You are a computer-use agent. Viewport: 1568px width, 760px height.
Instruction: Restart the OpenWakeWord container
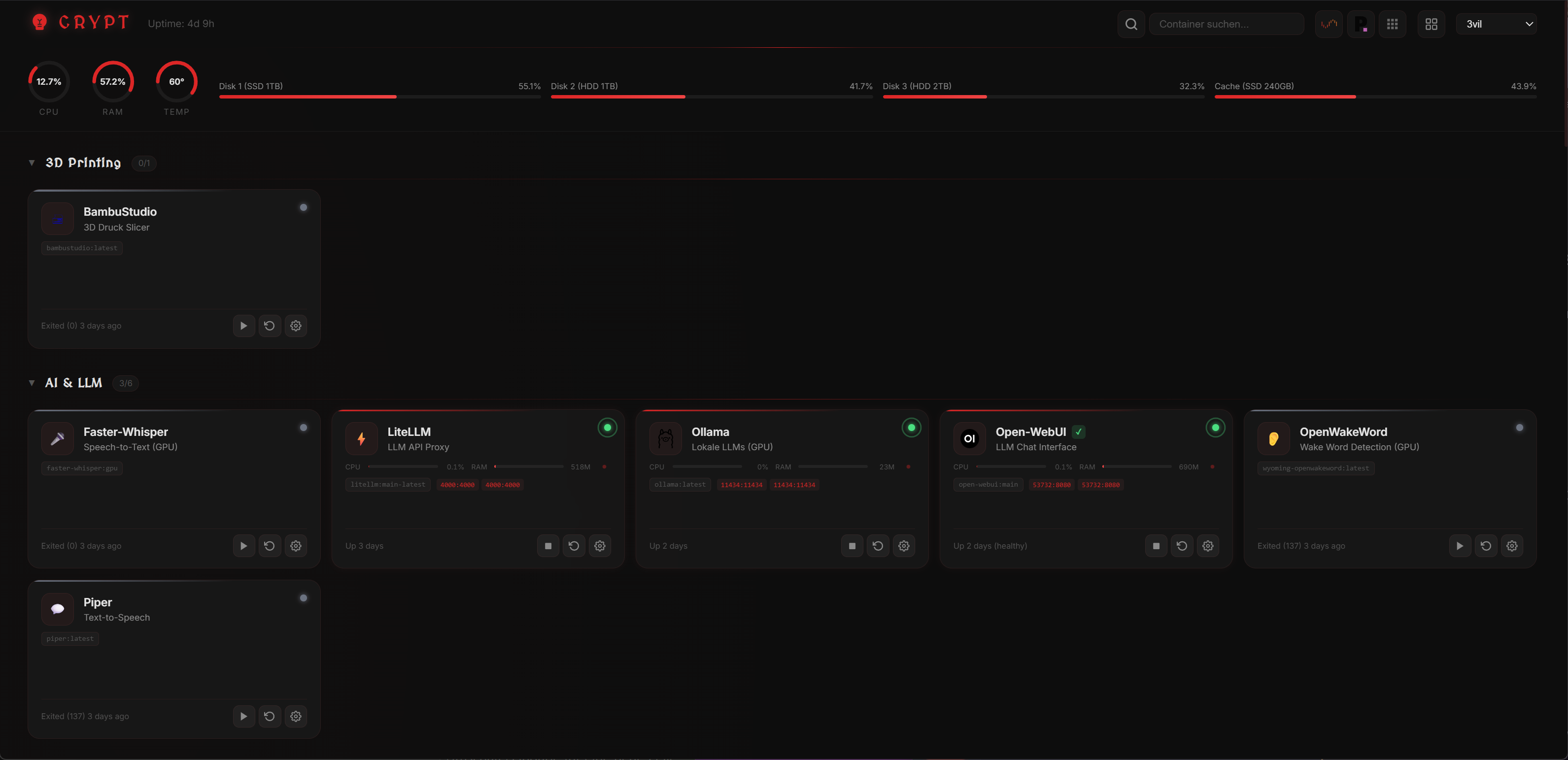[1486, 546]
